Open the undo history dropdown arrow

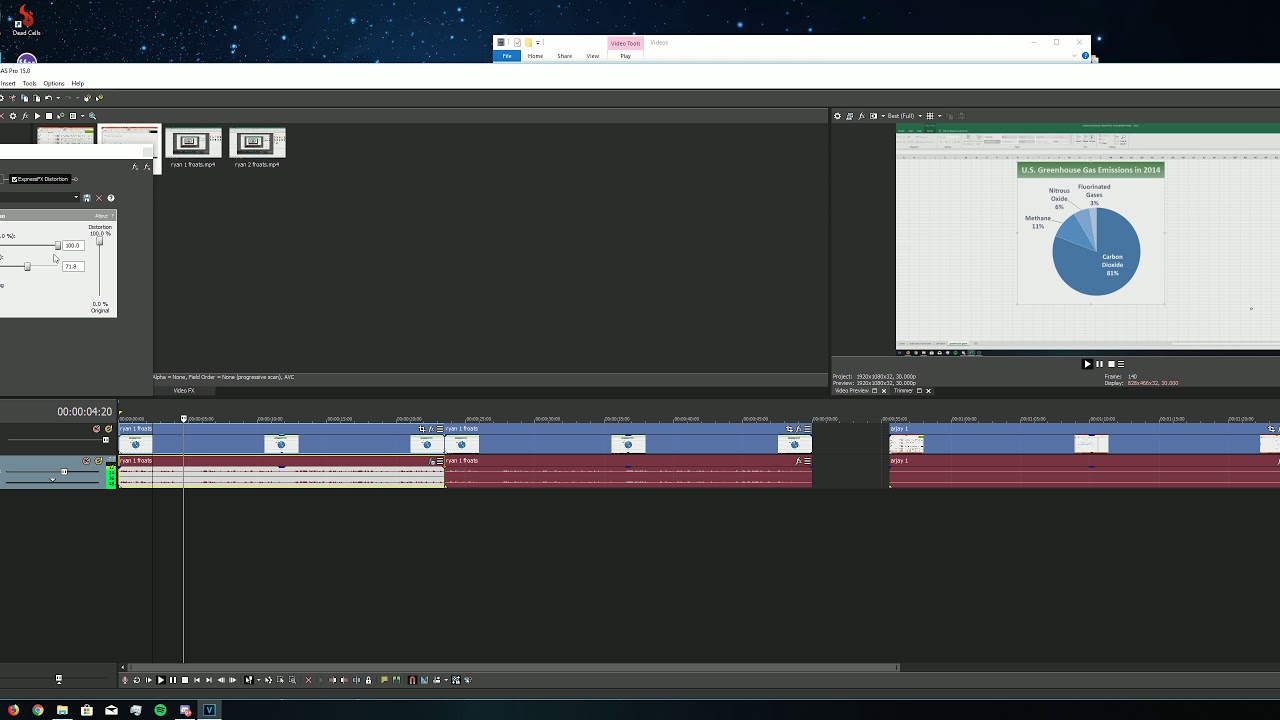(58, 98)
